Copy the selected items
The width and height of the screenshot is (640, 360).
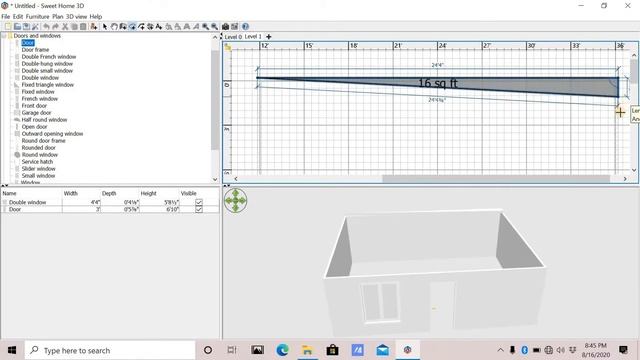coord(74,27)
